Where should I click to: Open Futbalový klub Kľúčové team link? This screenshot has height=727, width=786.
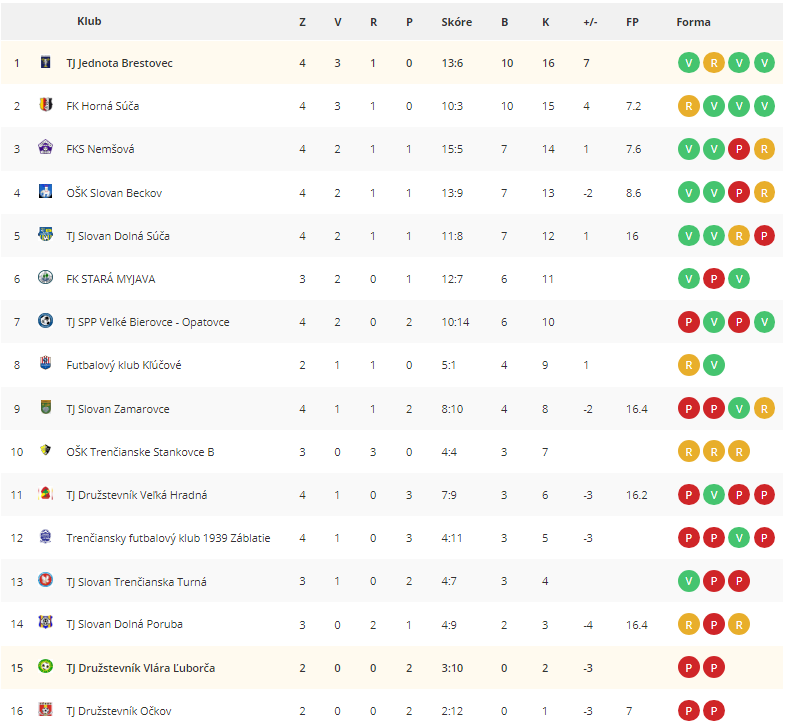[x=124, y=365]
